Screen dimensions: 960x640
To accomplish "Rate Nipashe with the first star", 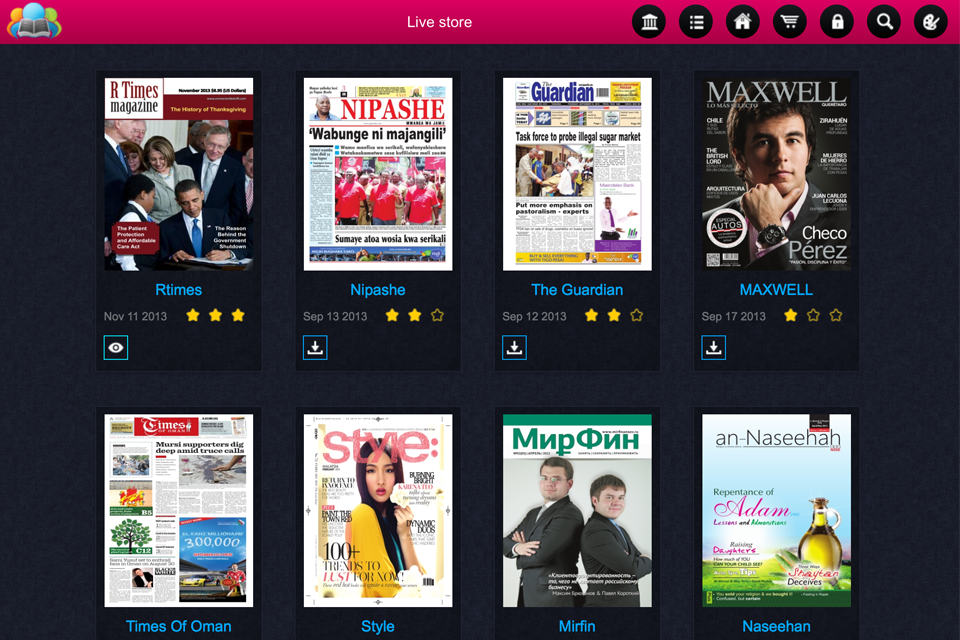I will pyautogui.click(x=392, y=315).
